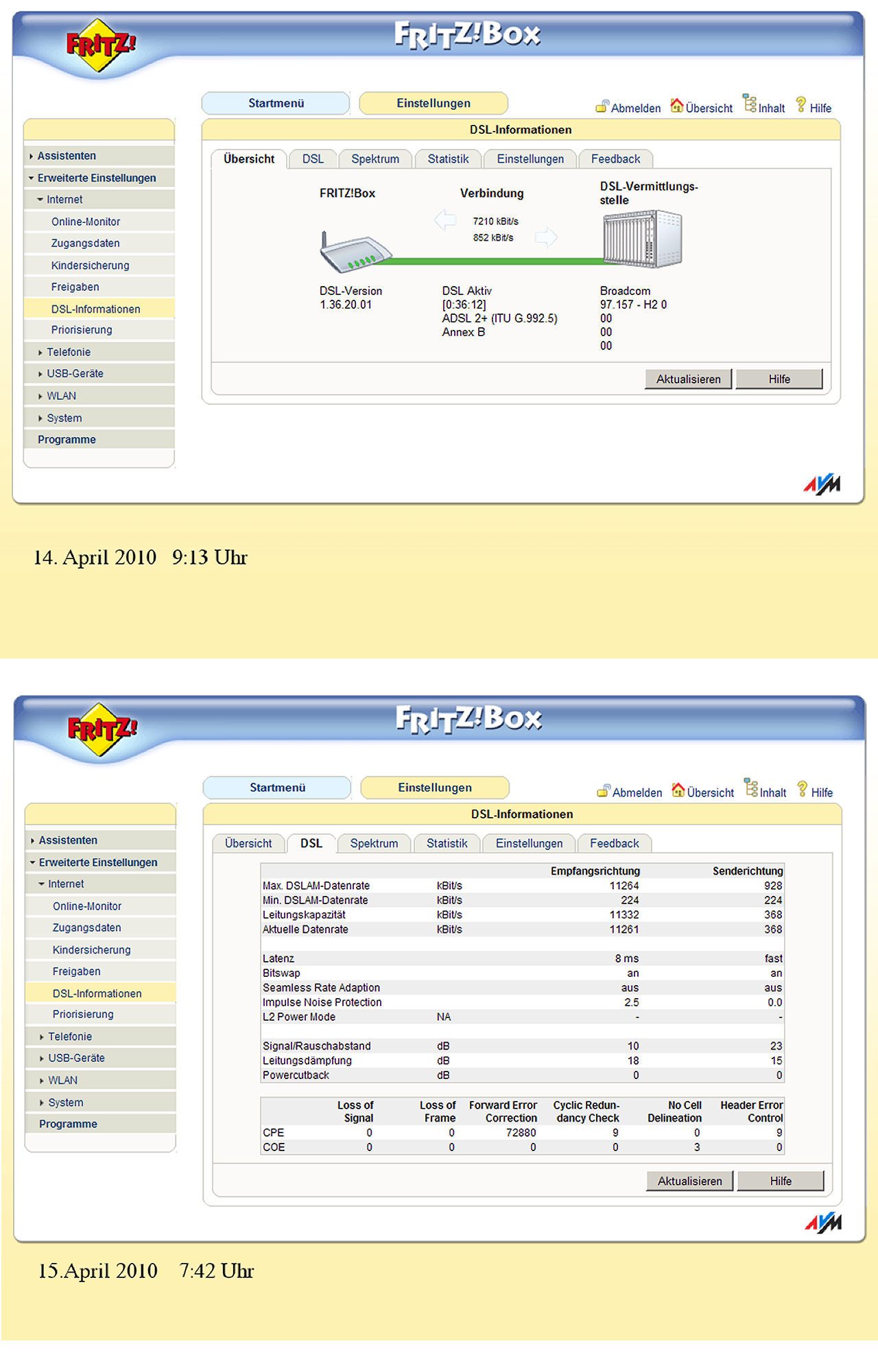
Task: Open the Startmenü tab in the bottom panel
Action: (277, 788)
